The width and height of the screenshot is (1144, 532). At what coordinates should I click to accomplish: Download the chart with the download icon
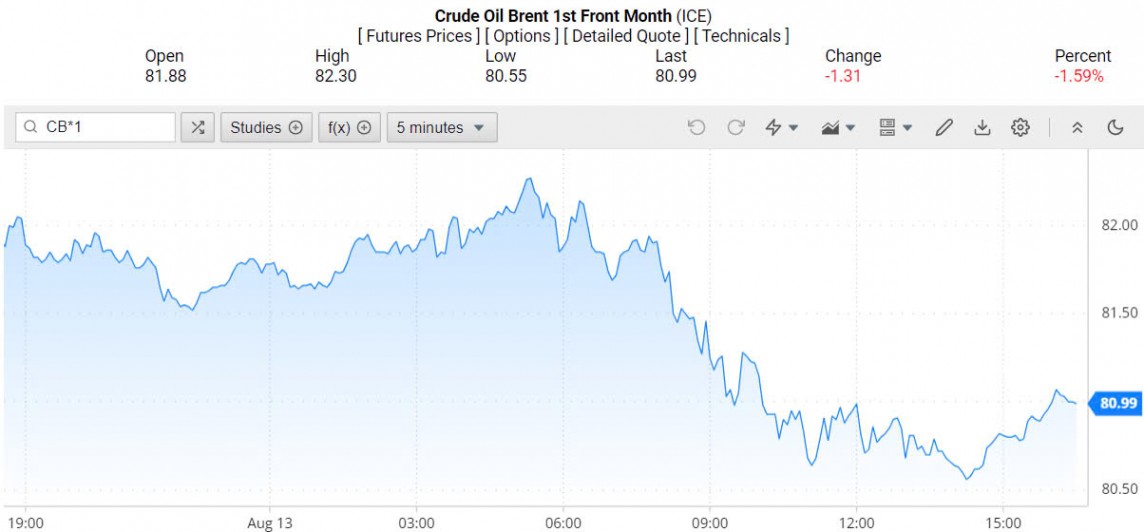click(982, 127)
